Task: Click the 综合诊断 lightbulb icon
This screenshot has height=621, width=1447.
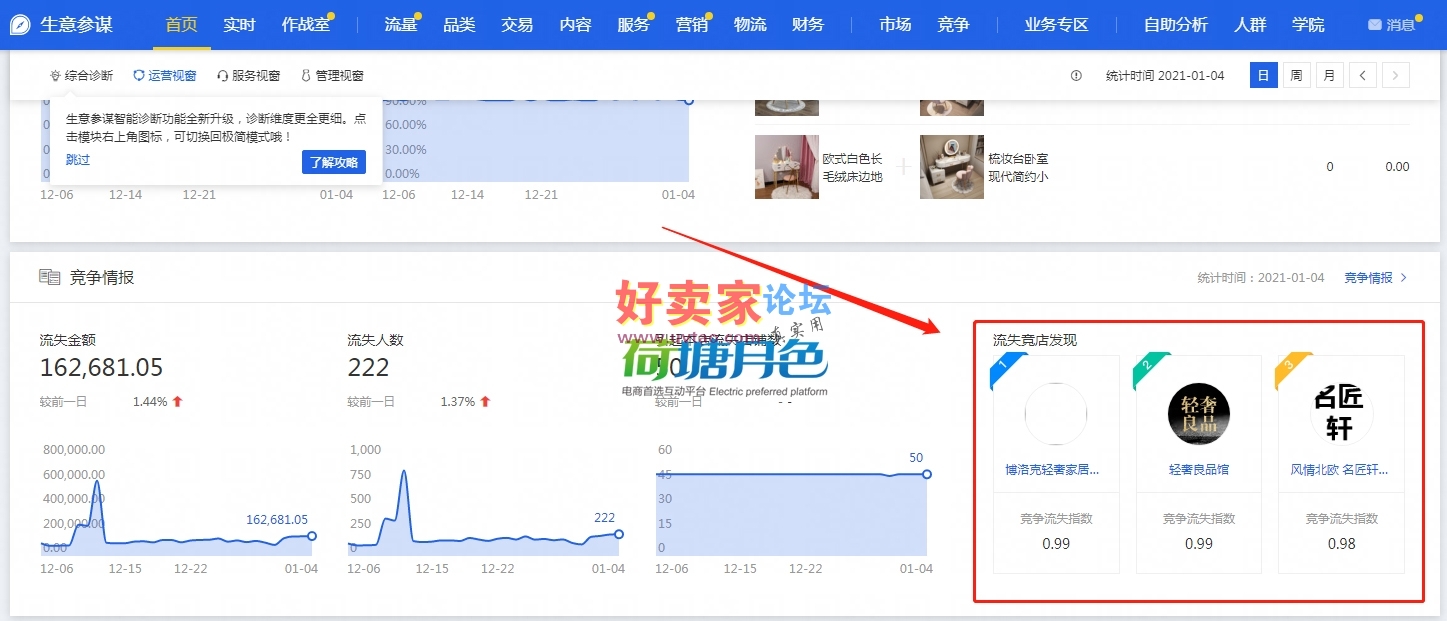Action: (x=55, y=76)
